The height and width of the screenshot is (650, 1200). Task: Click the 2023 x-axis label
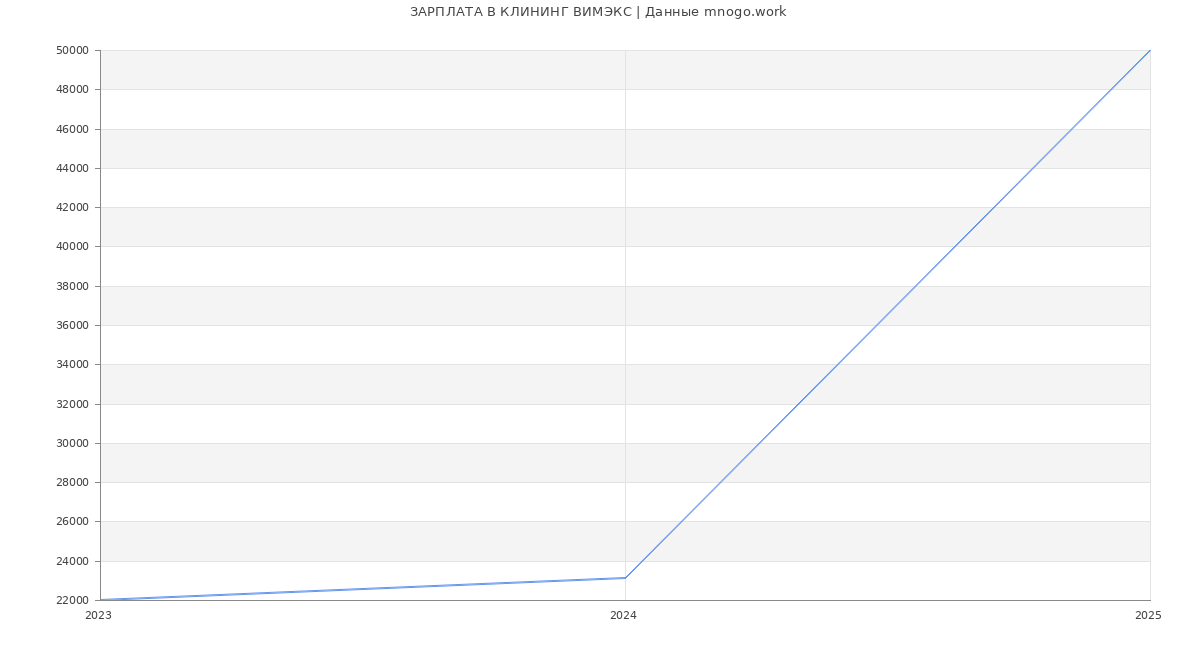pos(98,616)
